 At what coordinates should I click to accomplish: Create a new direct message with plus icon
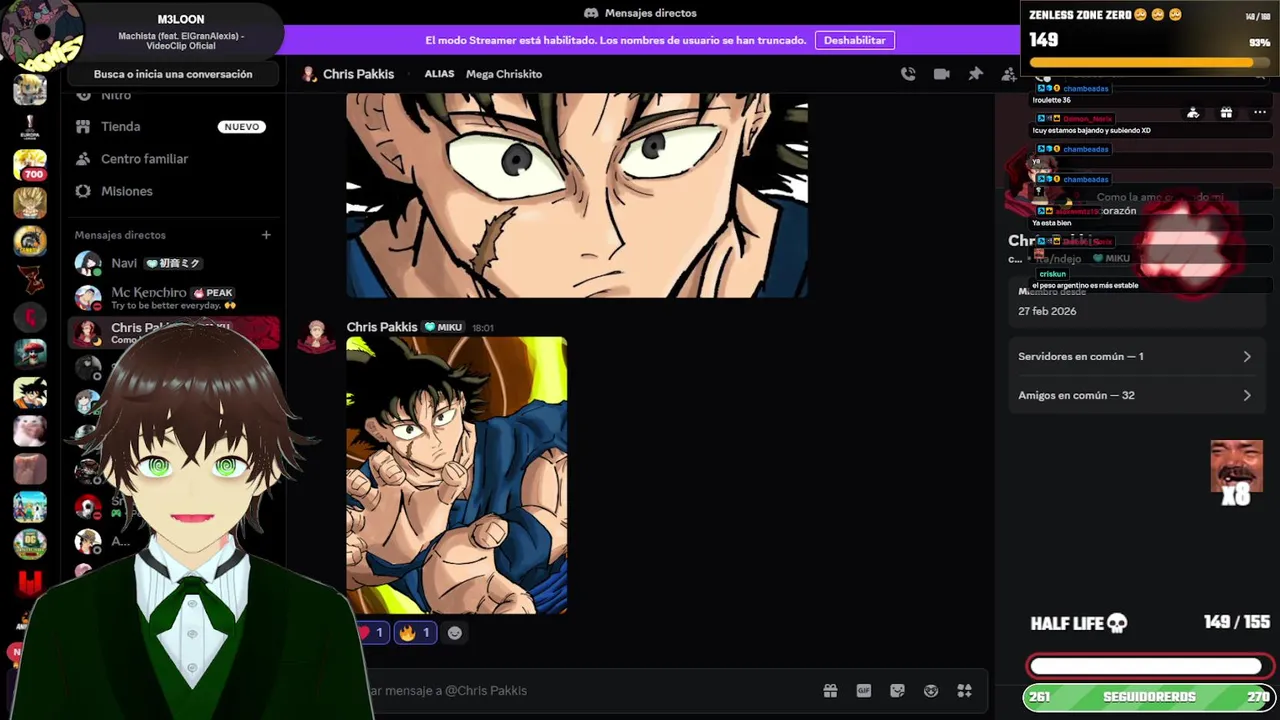(x=266, y=235)
